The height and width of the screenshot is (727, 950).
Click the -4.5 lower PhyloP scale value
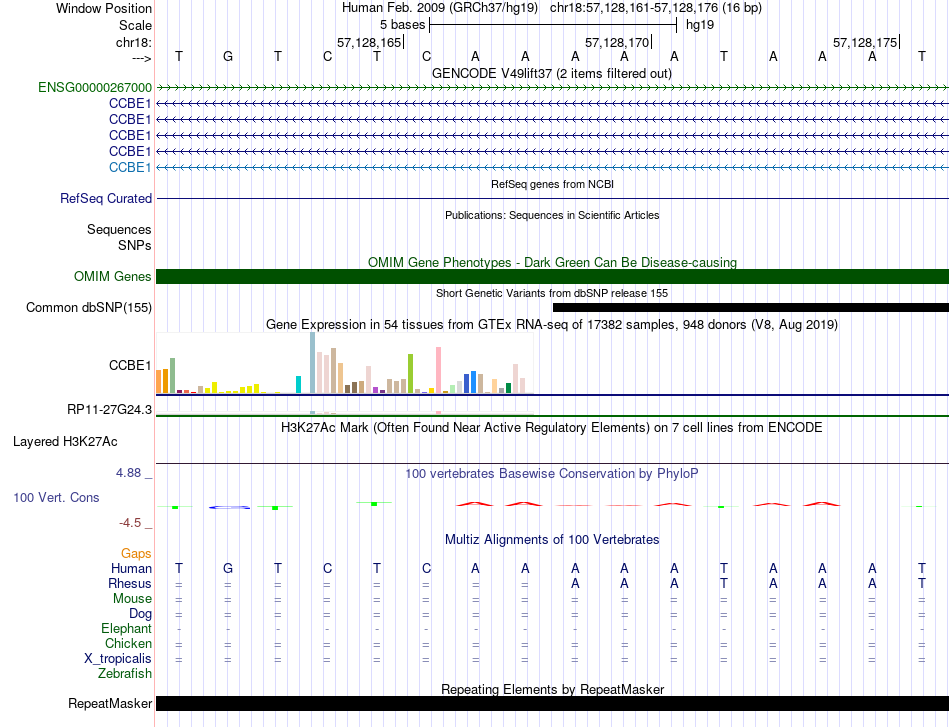[x=130, y=522]
